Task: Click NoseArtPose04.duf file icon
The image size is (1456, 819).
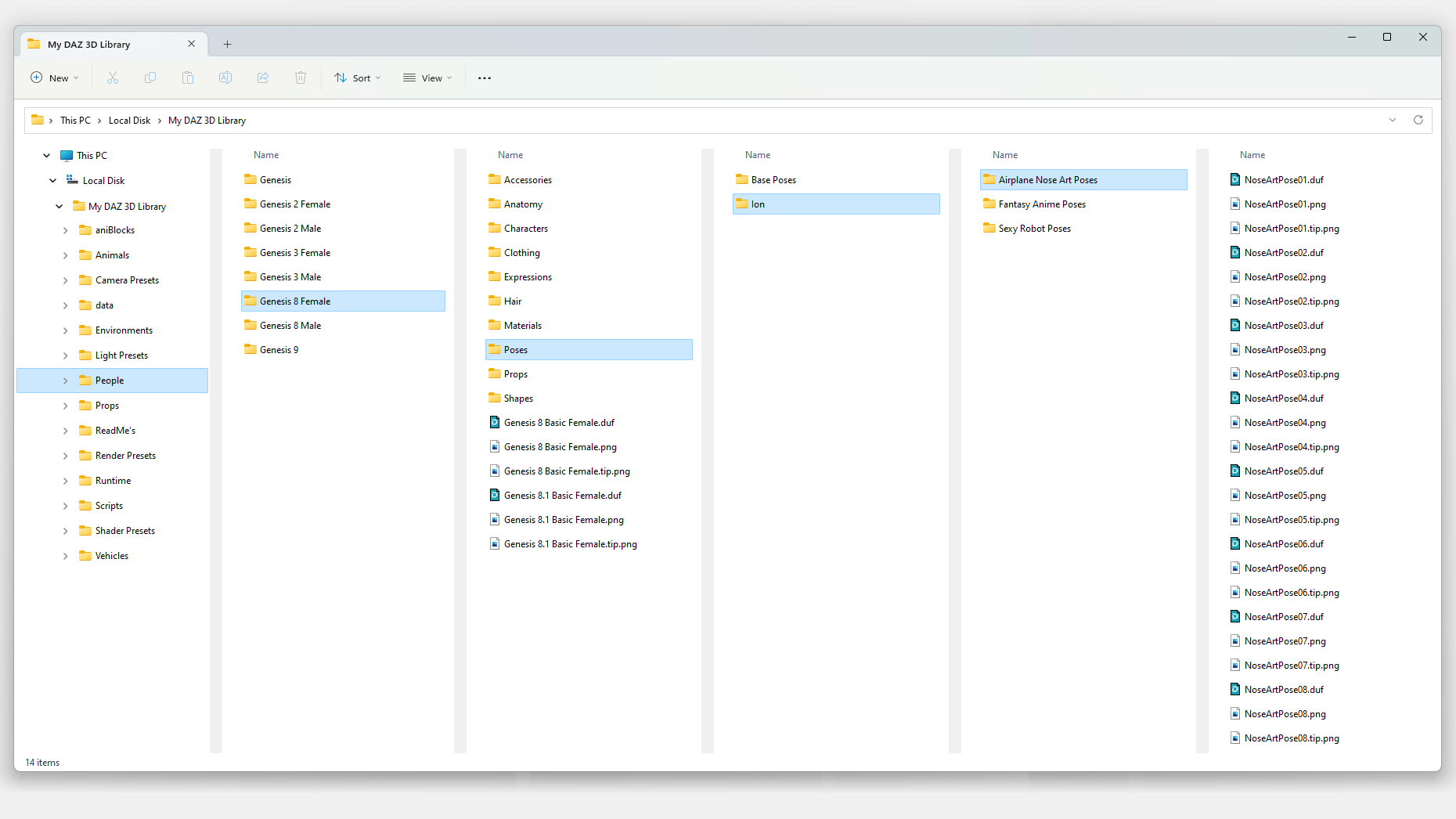Action: coord(1235,398)
